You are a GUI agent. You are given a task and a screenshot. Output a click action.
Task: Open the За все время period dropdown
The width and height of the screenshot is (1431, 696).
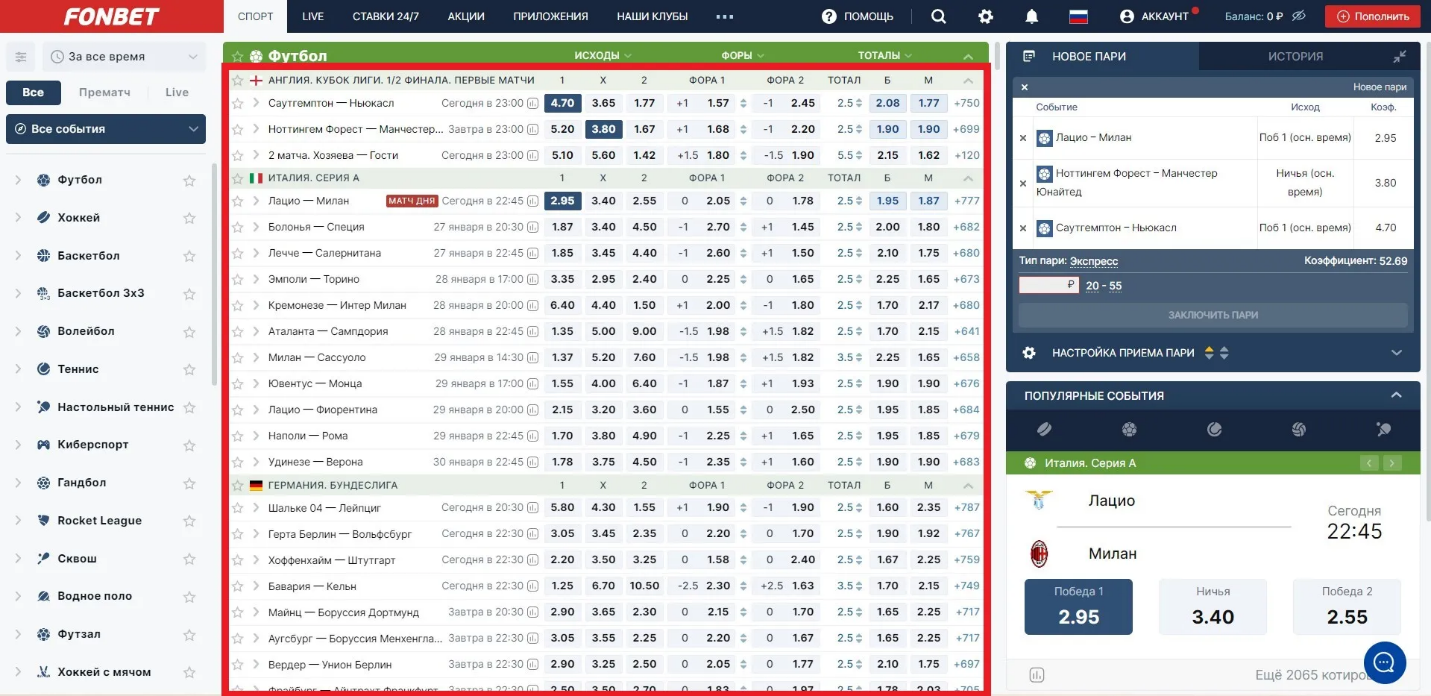pos(124,57)
